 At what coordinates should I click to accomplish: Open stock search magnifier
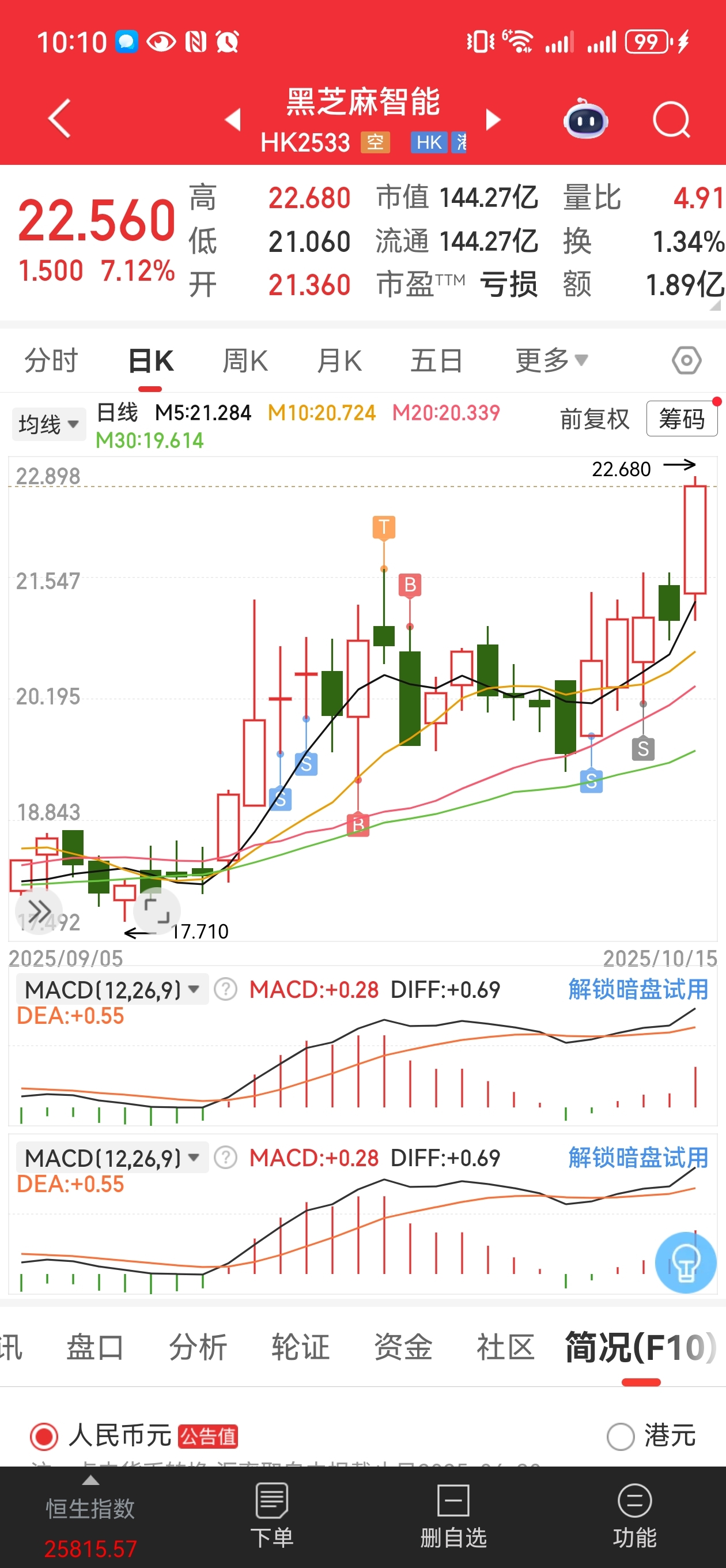[672, 120]
